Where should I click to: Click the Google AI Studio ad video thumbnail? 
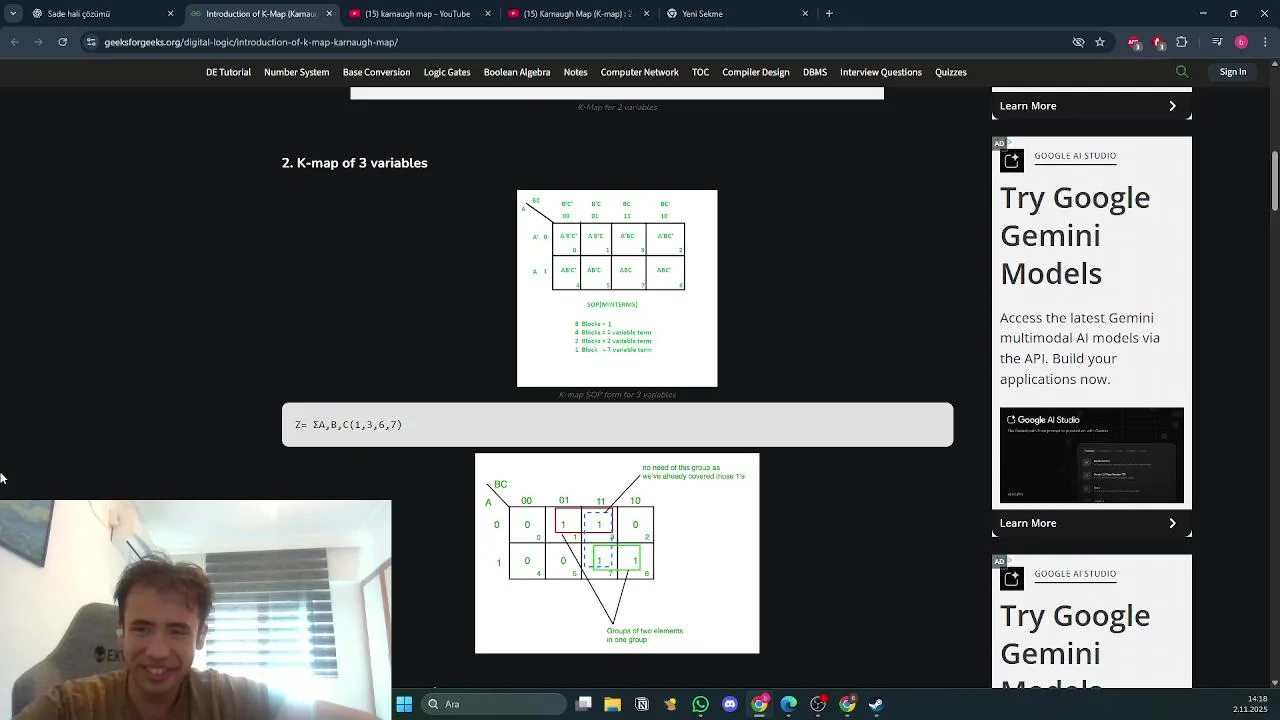(x=1092, y=455)
